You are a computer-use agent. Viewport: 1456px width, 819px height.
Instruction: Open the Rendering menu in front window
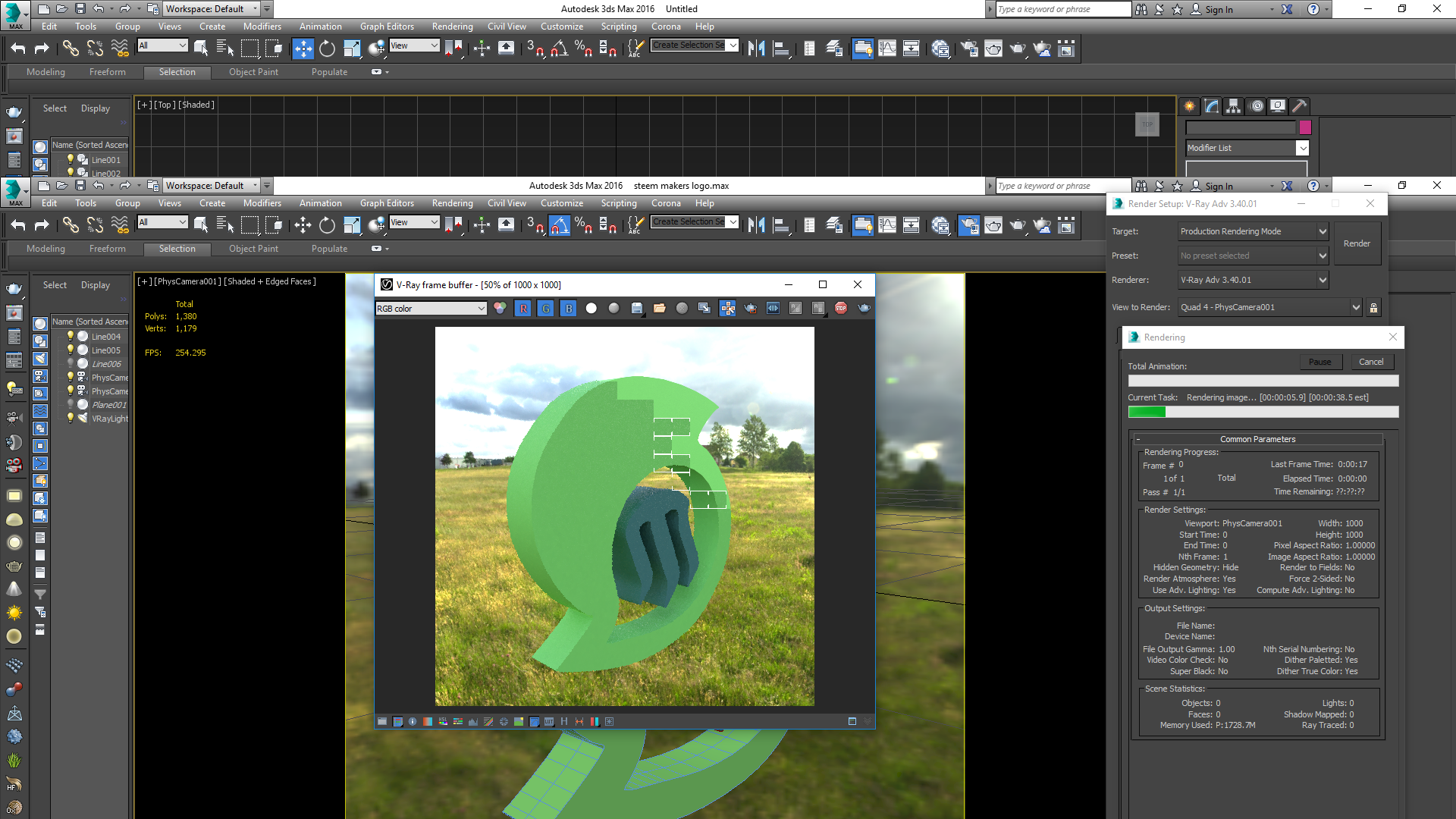click(452, 203)
